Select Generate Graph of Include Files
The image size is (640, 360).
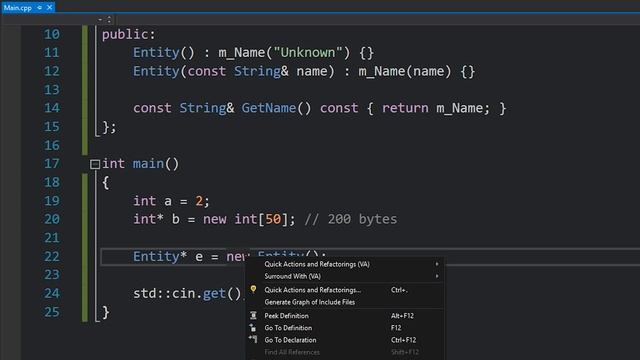tap(345, 302)
